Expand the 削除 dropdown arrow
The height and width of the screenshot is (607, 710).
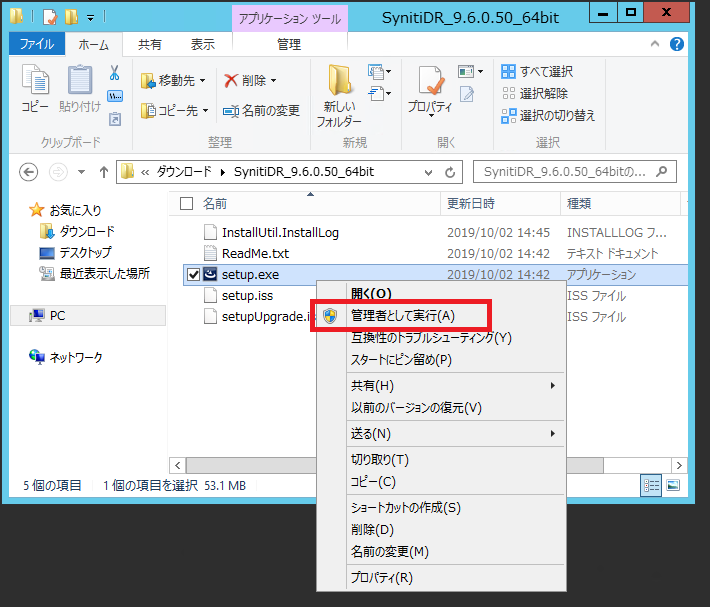coord(273,81)
